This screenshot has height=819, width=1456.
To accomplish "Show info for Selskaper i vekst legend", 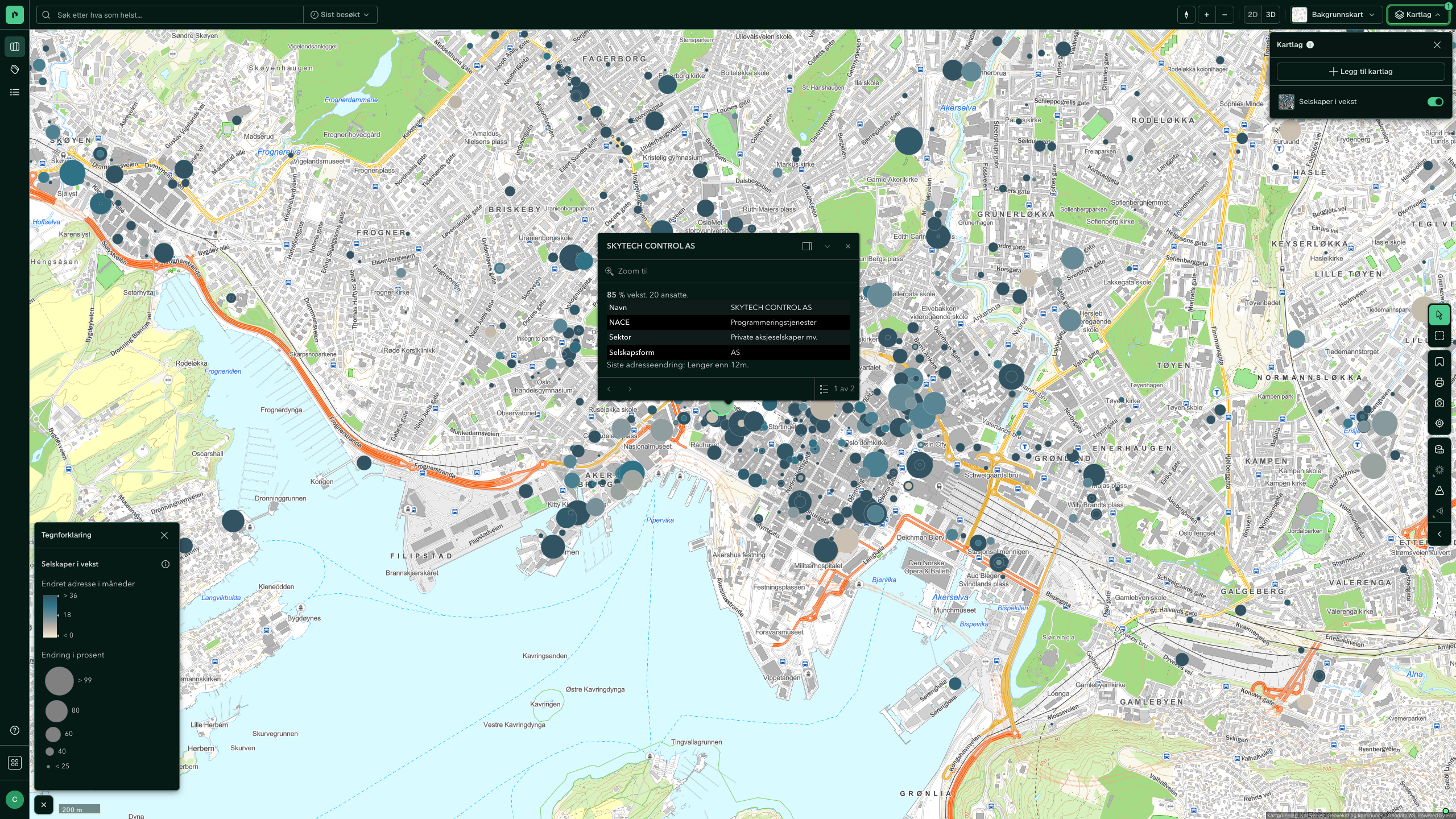I will click(166, 564).
